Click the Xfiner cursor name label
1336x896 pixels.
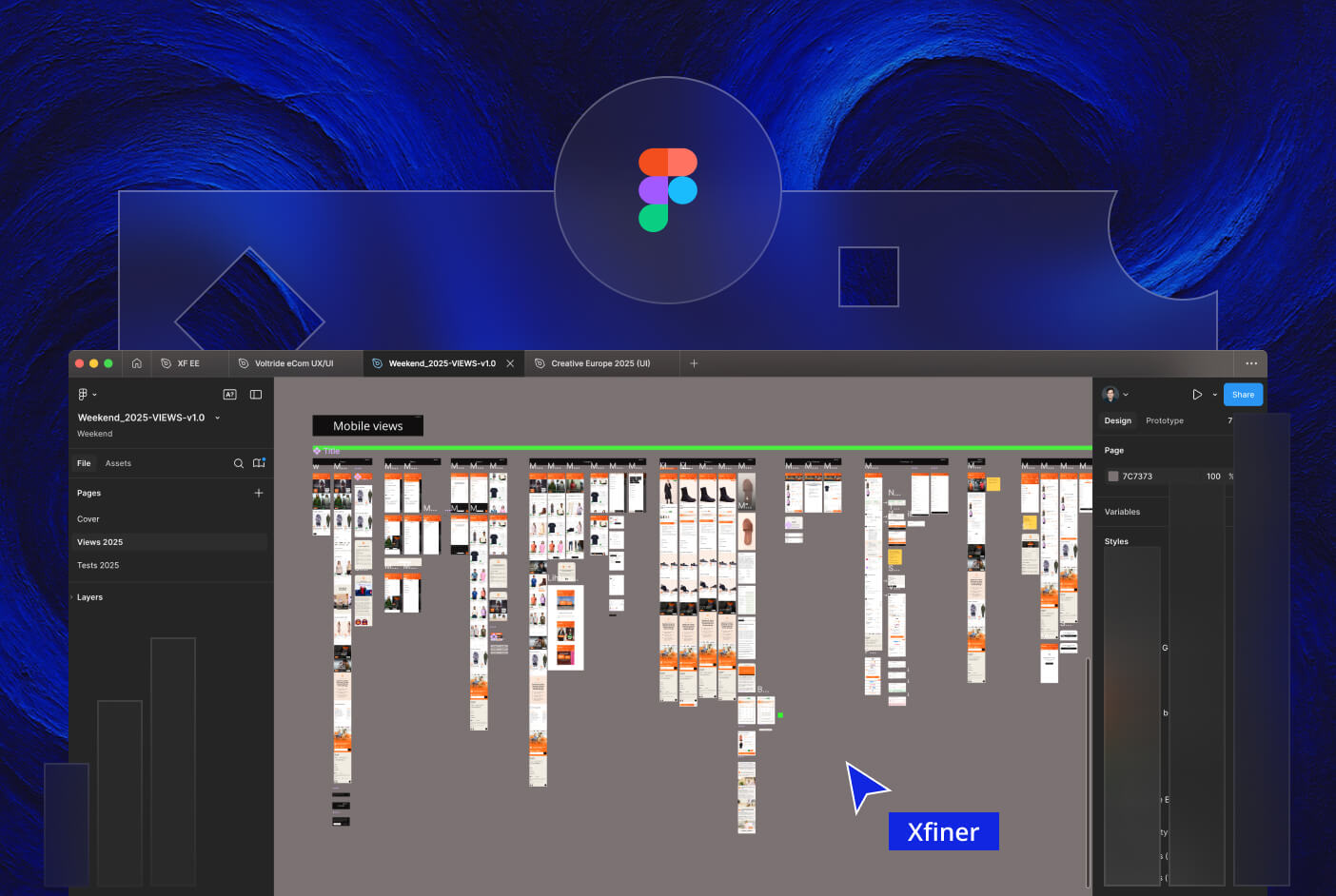[x=943, y=831]
